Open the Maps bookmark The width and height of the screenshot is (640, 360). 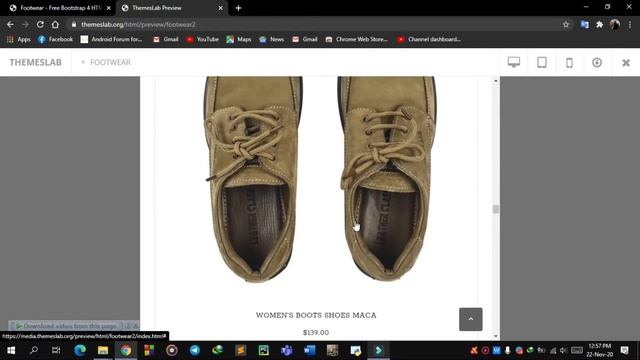239,39
